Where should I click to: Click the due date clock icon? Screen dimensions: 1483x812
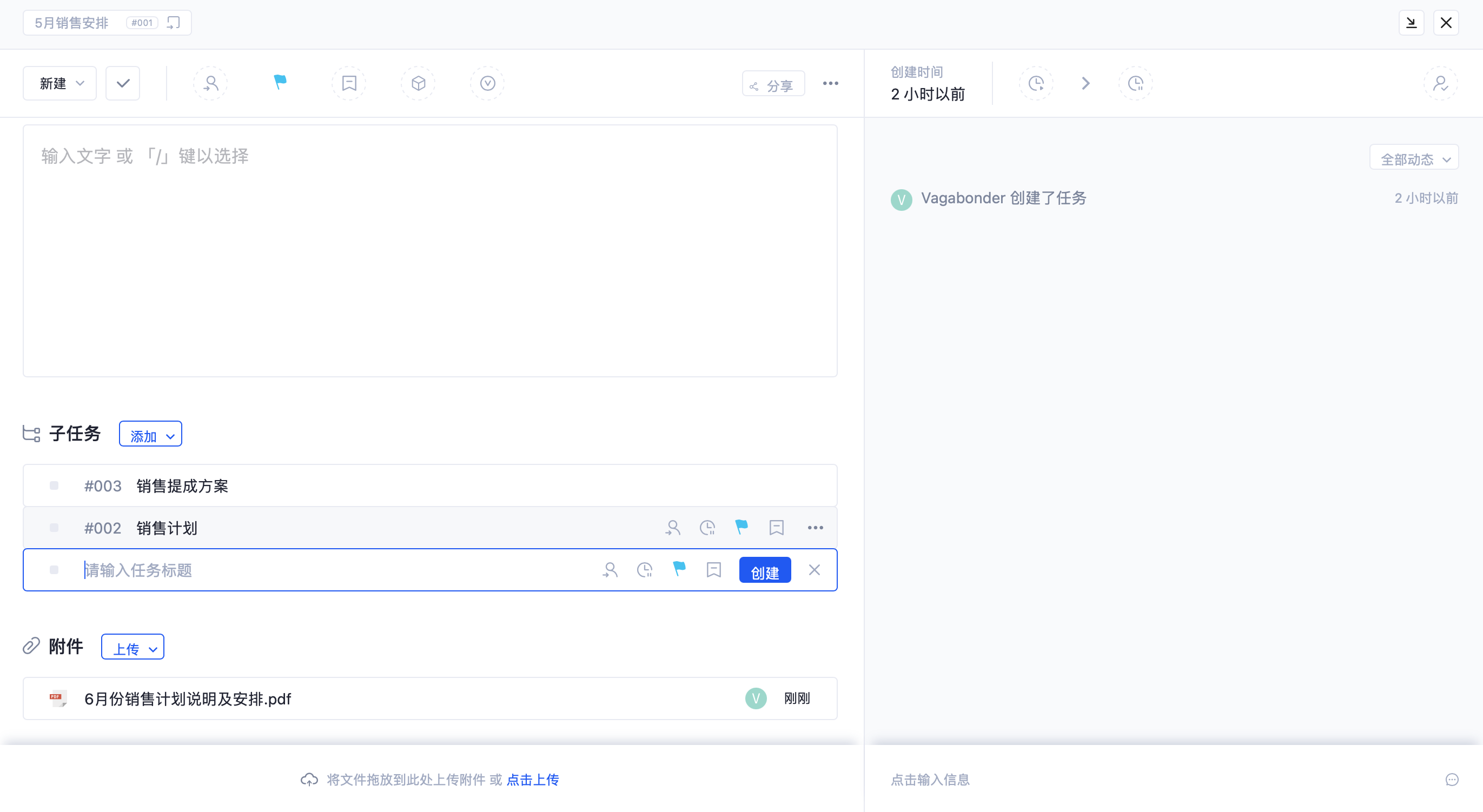click(1135, 83)
